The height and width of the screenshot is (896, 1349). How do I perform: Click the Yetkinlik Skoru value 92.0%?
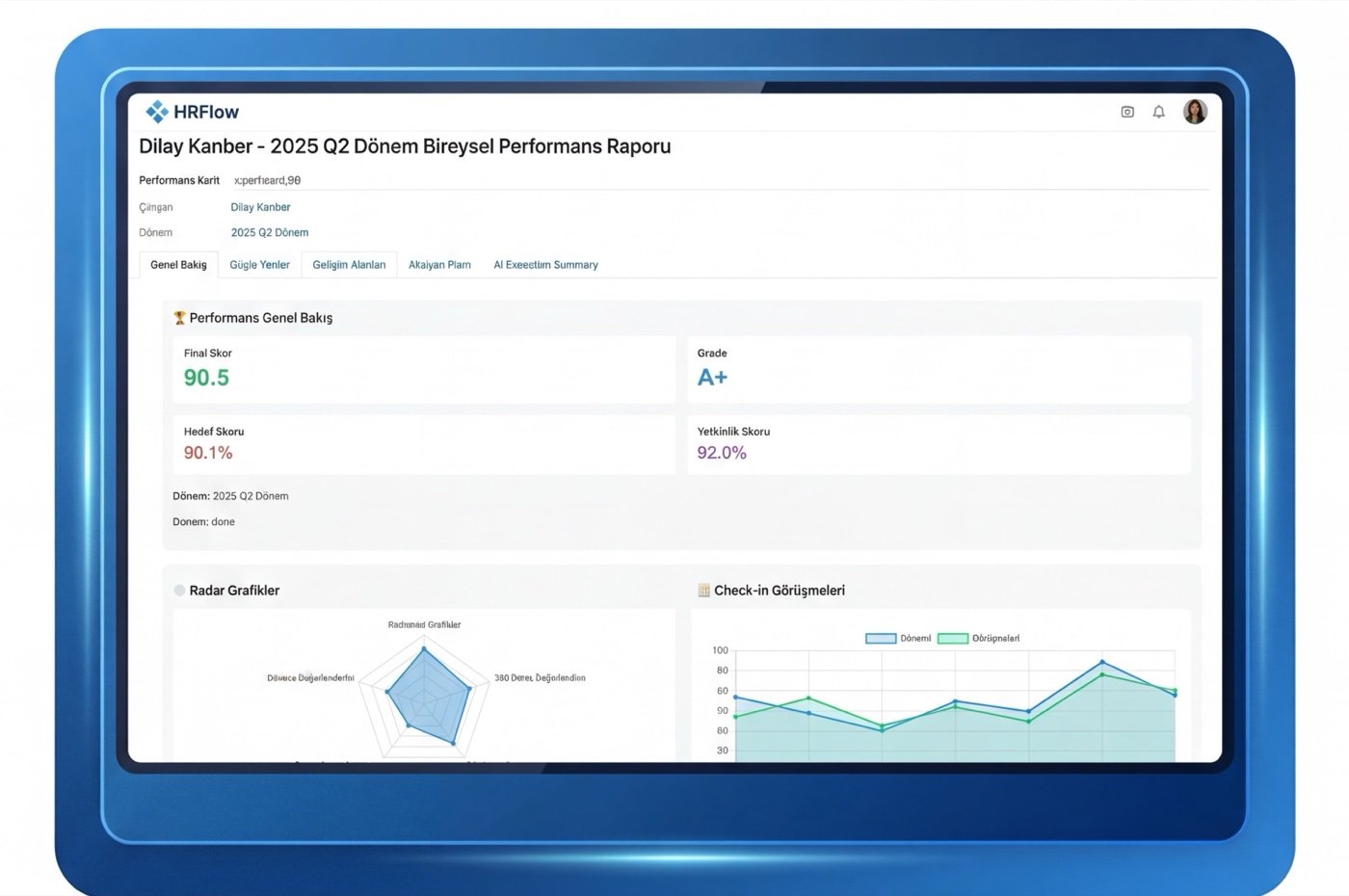click(722, 453)
